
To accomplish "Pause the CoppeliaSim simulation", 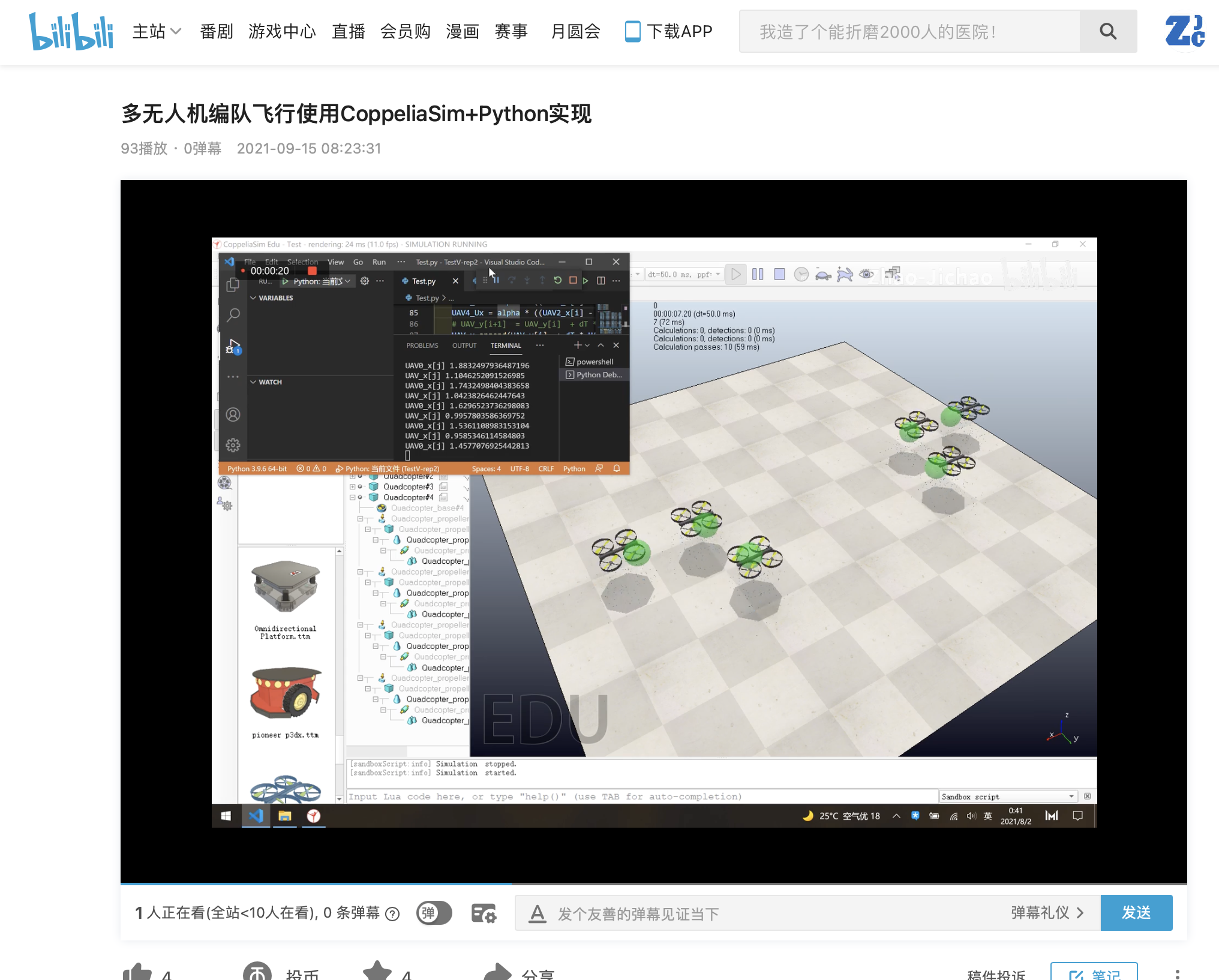I will coord(758,274).
